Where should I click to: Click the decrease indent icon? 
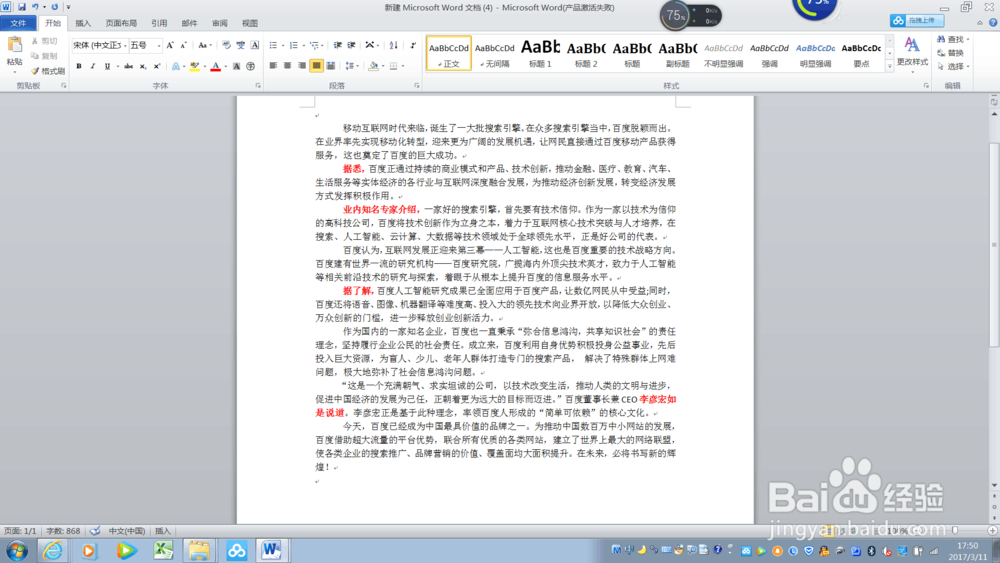click(x=337, y=45)
